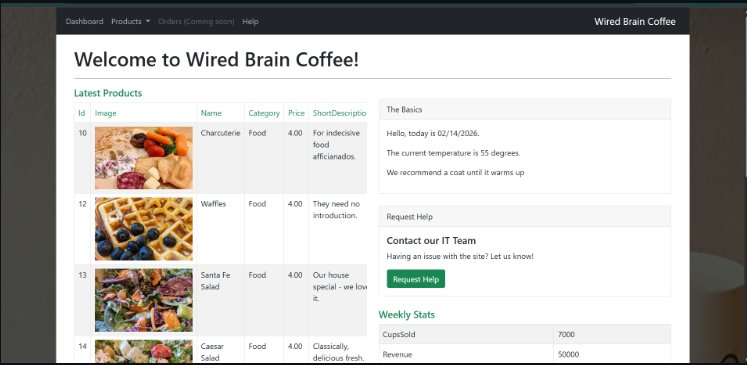Image resolution: width=747 pixels, height=365 pixels.
Task: Click The Basics card header
Action: pyautogui.click(x=525, y=109)
